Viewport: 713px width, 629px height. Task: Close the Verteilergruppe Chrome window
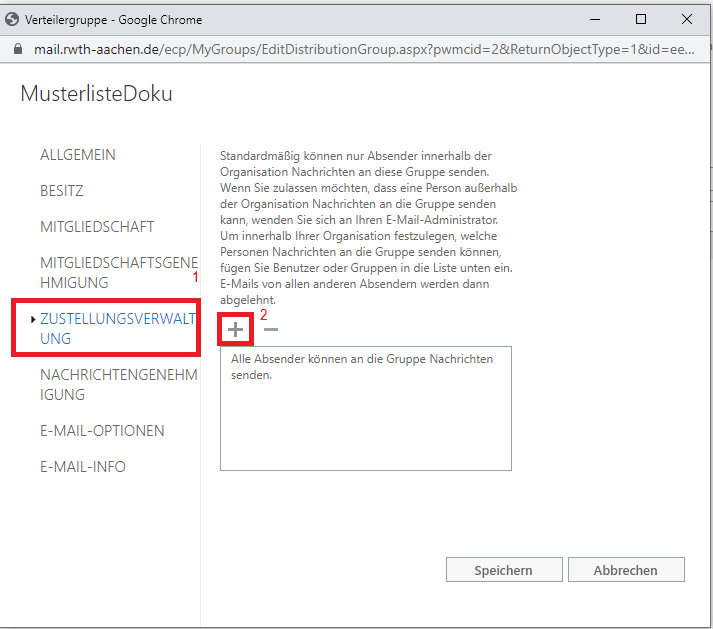click(x=688, y=19)
